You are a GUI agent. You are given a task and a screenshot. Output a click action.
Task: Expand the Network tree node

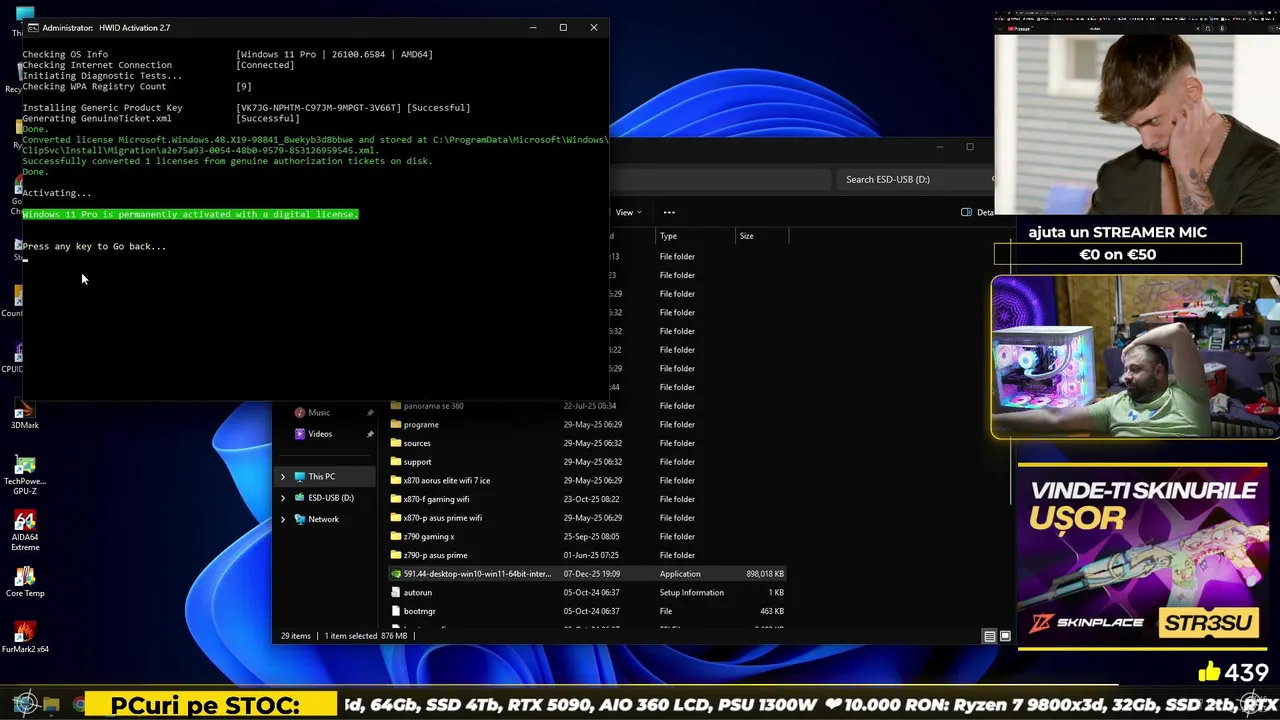[283, 519]
